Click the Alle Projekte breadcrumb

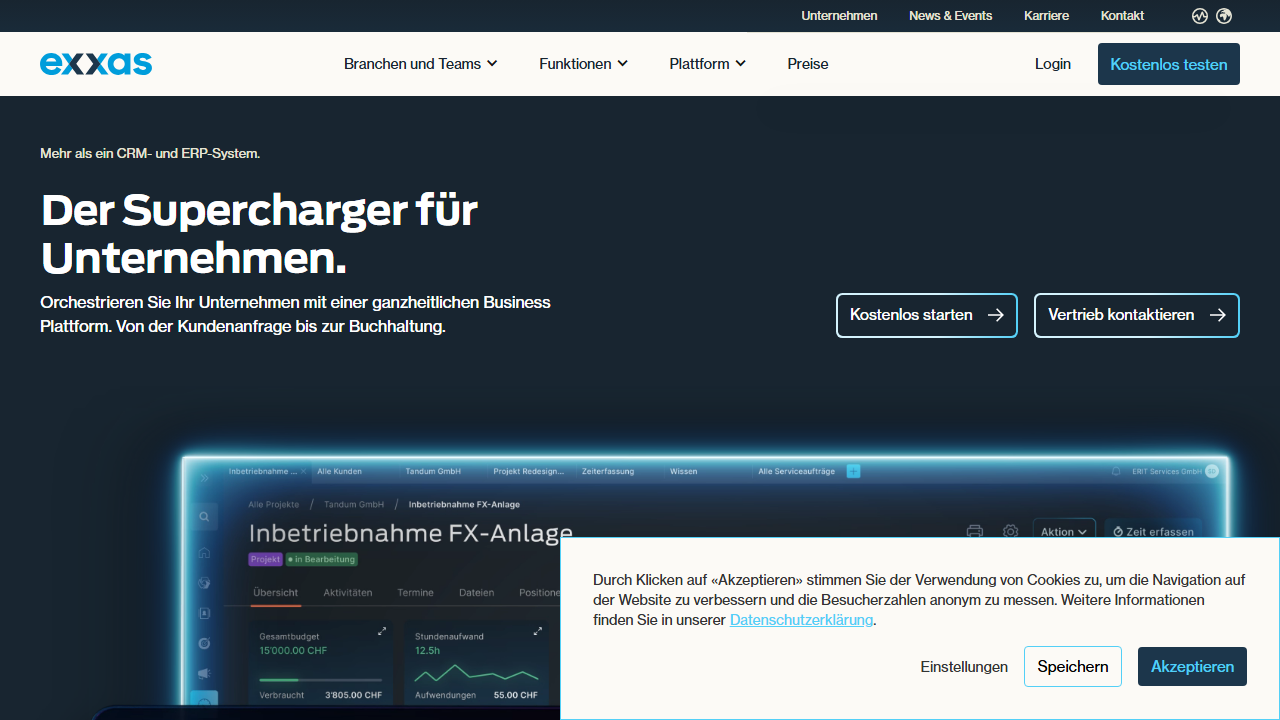(273, 505)
